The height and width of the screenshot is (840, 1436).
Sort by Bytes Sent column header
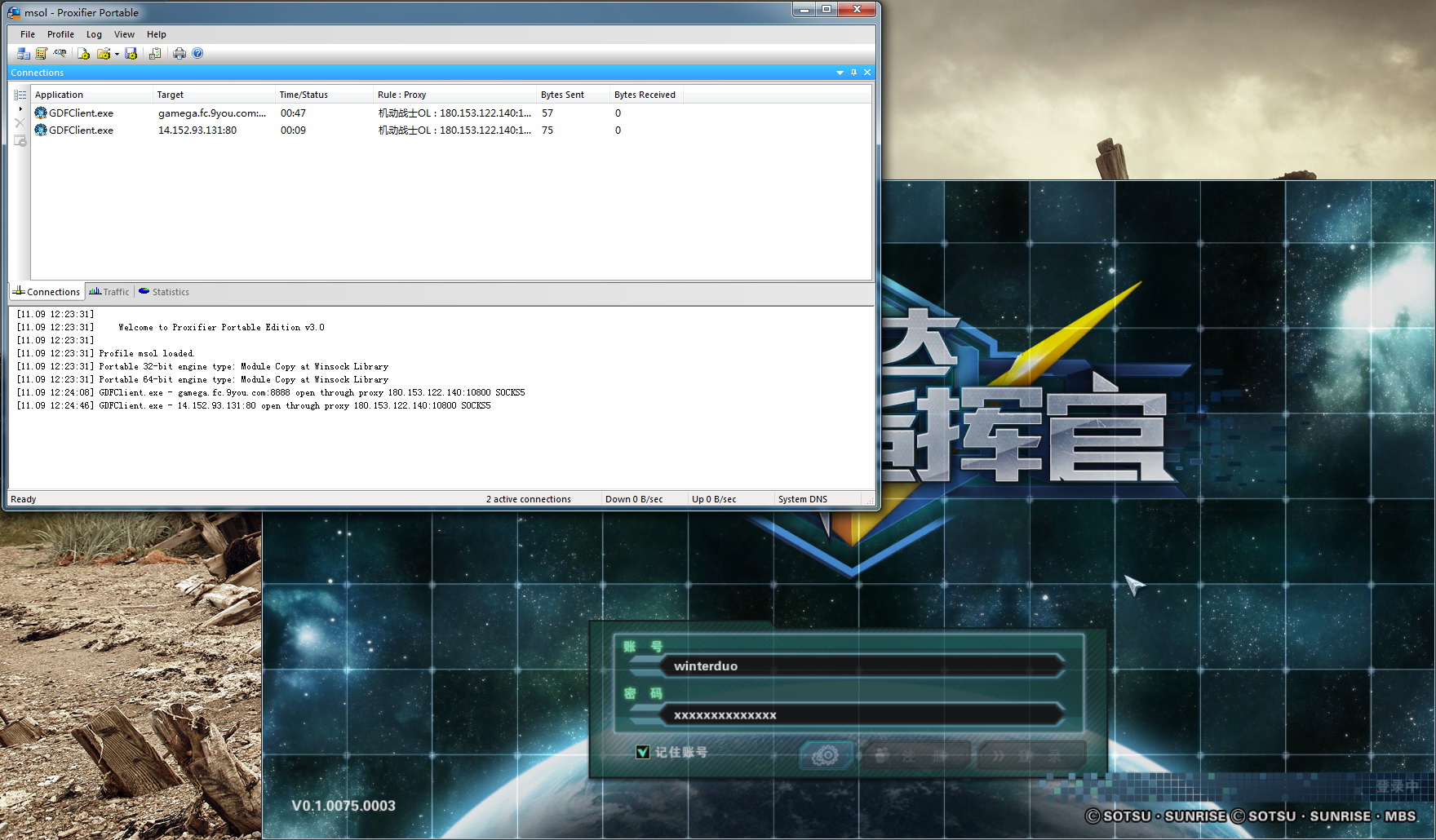[562, 95]
